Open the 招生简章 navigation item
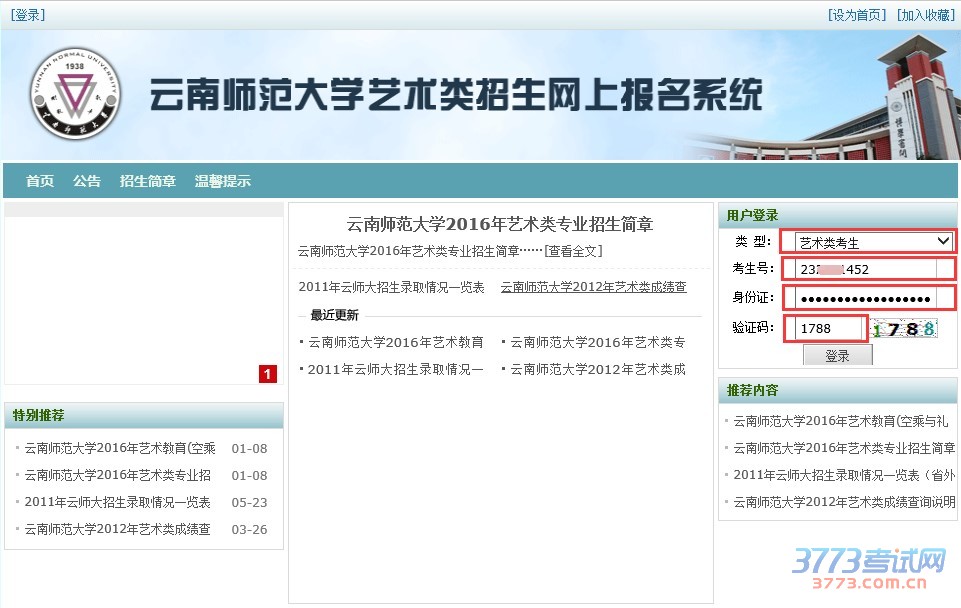 [148, 181]
